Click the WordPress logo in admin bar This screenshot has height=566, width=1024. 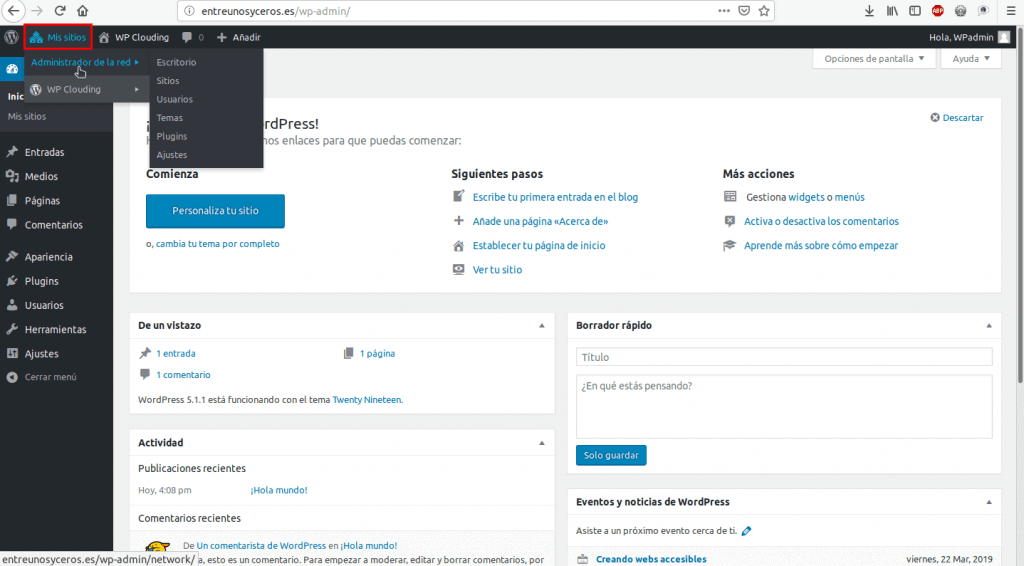[11, 37]
